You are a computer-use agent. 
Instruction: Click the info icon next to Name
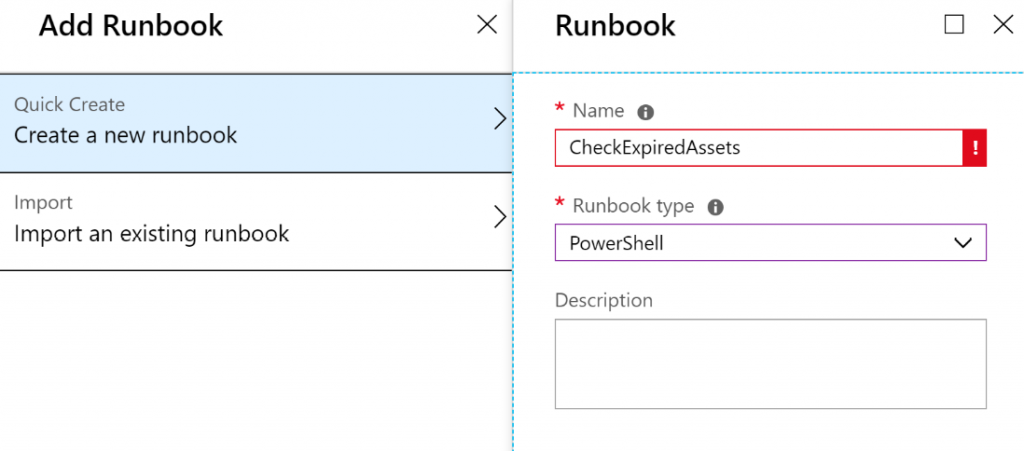[645, 112]
